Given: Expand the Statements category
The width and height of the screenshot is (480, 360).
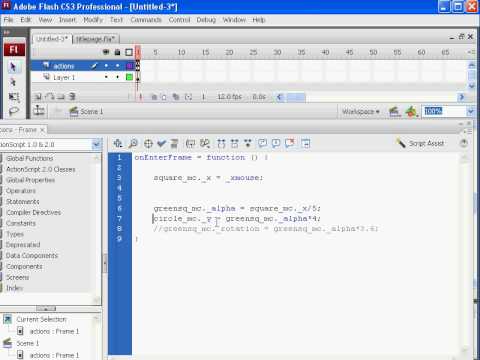Looking at the screenshot, I should pyautogui.click(x=22, y=202).
